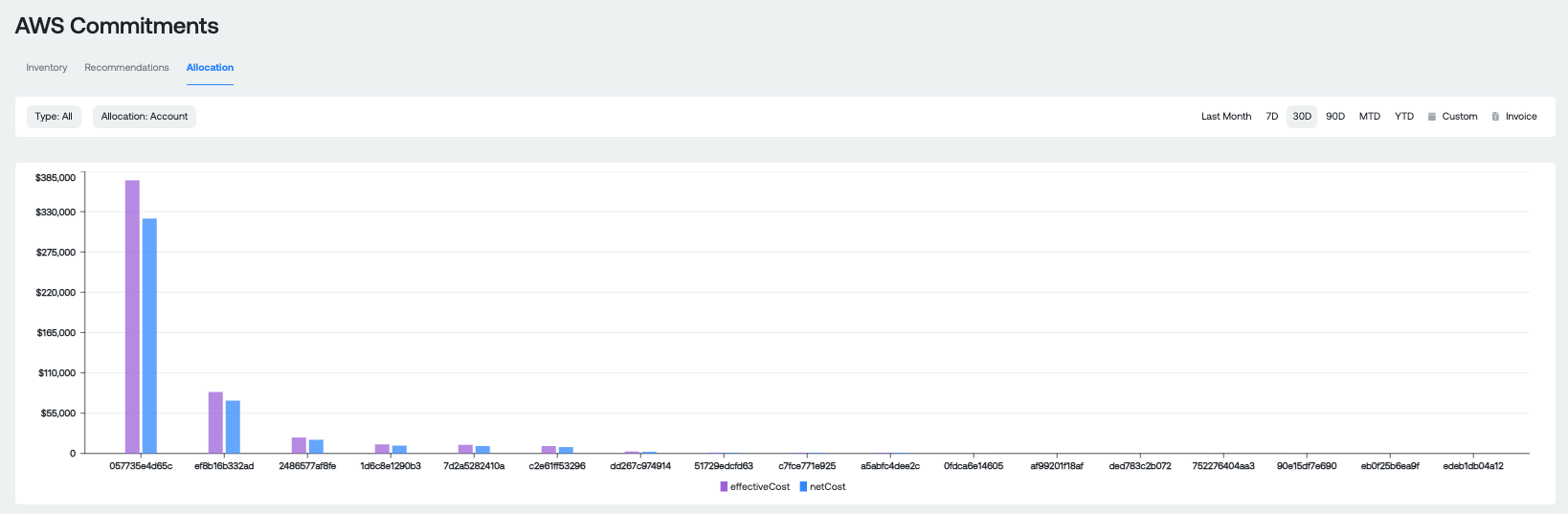Click the effectiveCost legend label

760,487
